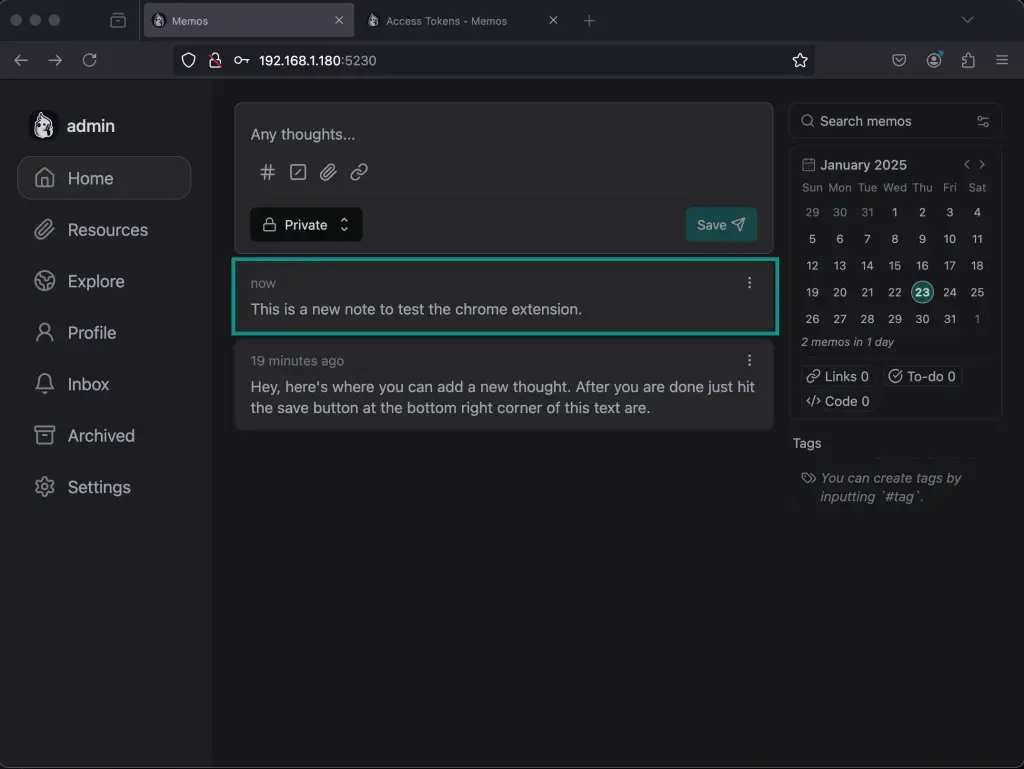Viewport: 1024px width, 769px height.
Task: Go to previous month in the calendar
Action: [965, 164]
